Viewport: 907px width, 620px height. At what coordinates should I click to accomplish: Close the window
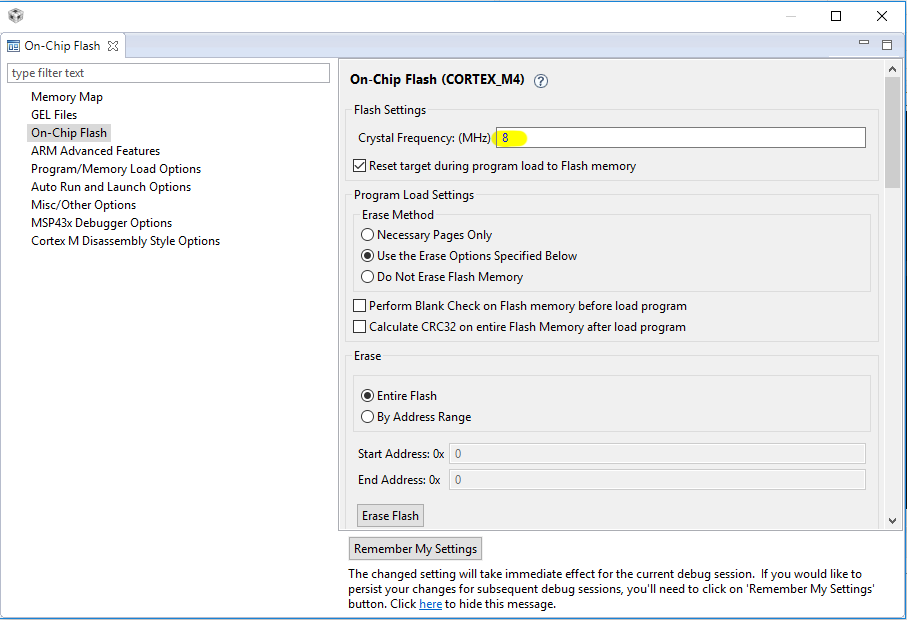882,16
